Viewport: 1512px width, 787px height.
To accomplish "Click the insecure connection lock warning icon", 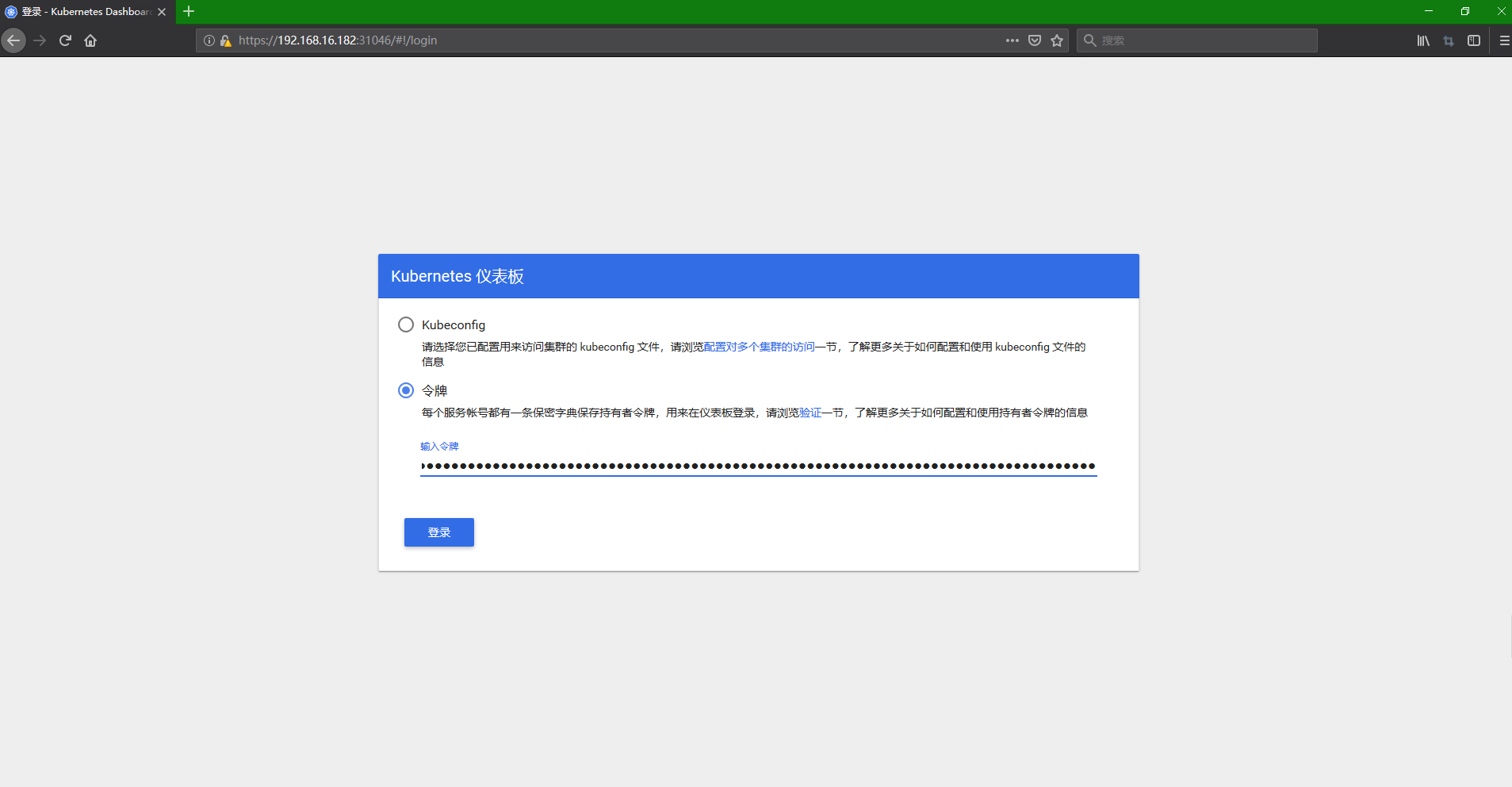I will 225,40.
